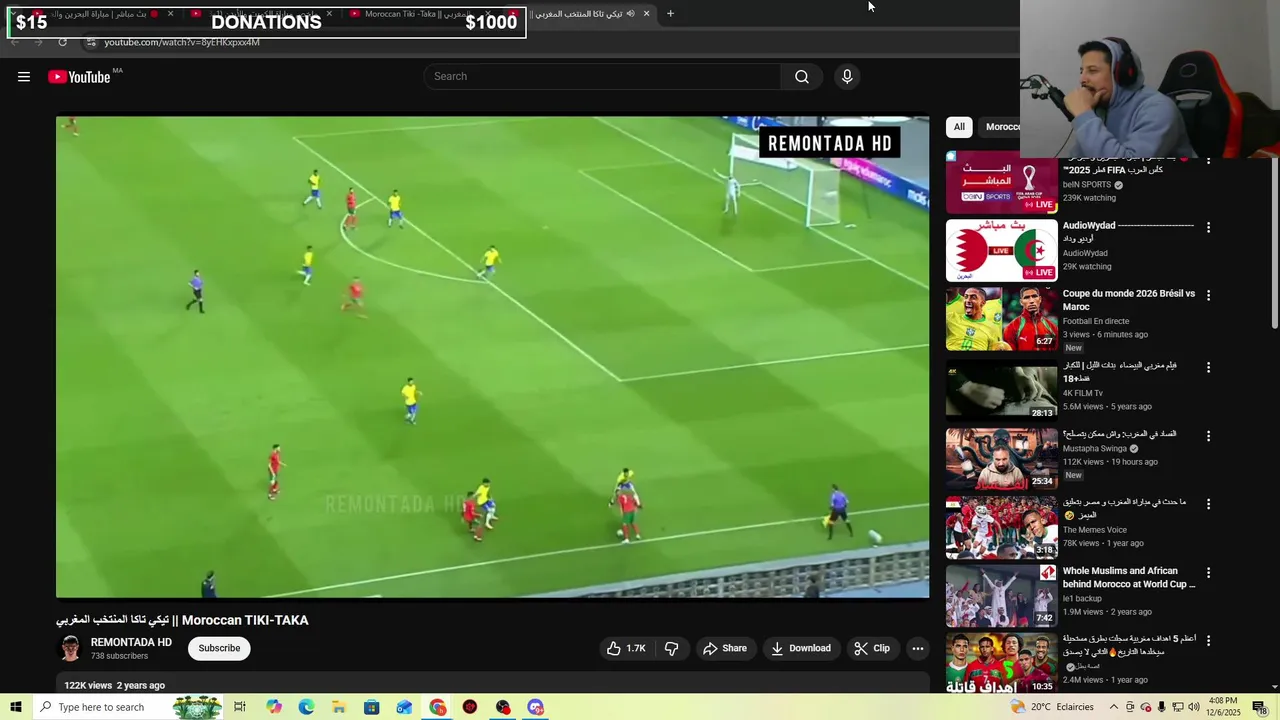Share the Moroccan TIKI-TAKA video

coord(725,648)
